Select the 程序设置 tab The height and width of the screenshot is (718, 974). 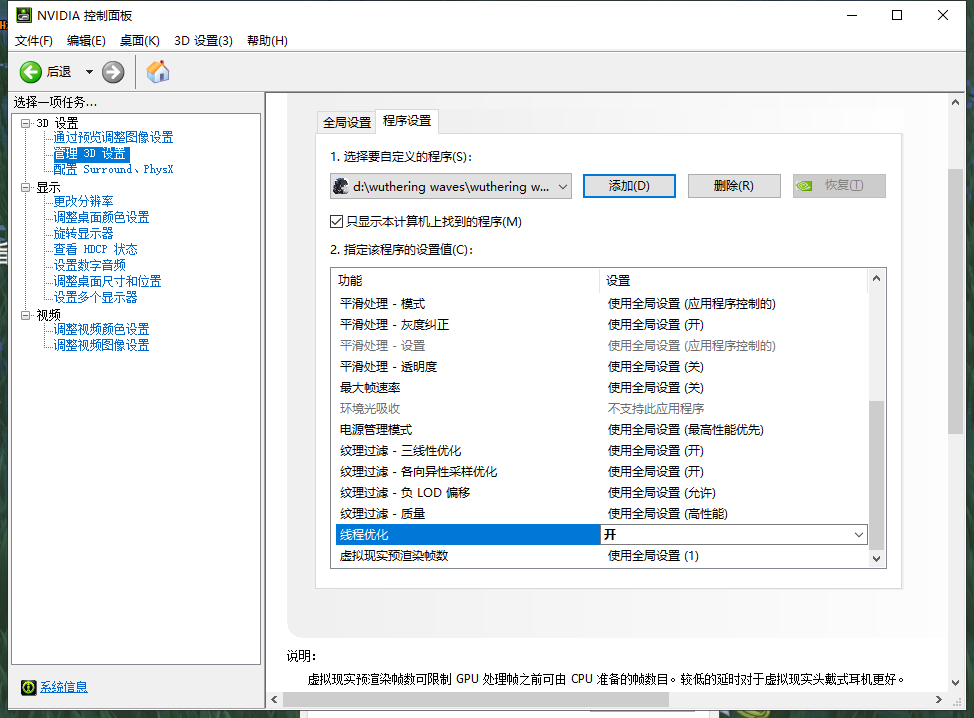[x=407, y=120]
